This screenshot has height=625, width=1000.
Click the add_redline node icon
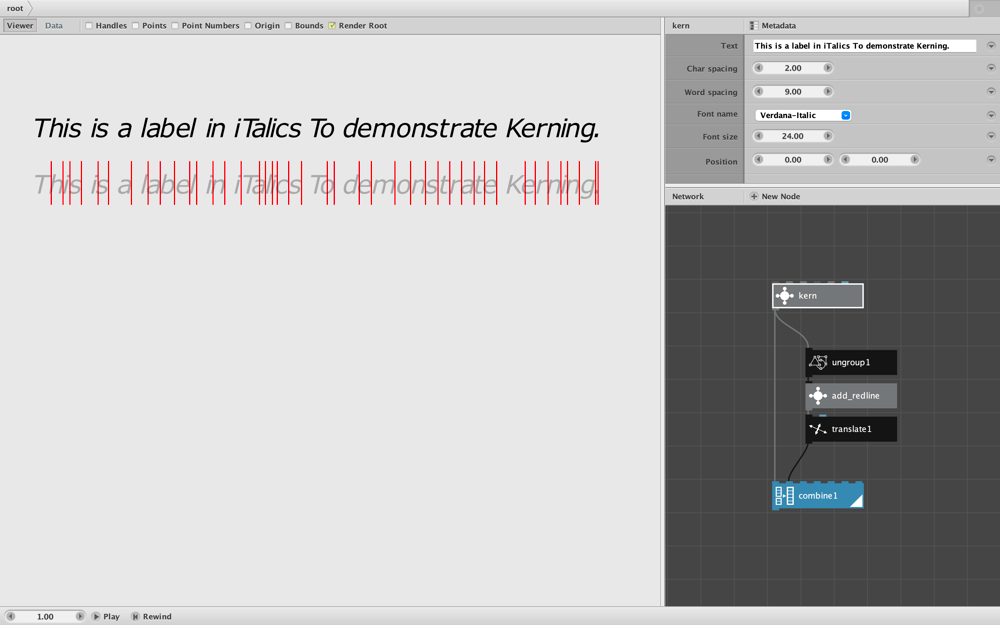click(x=818, y=395)
